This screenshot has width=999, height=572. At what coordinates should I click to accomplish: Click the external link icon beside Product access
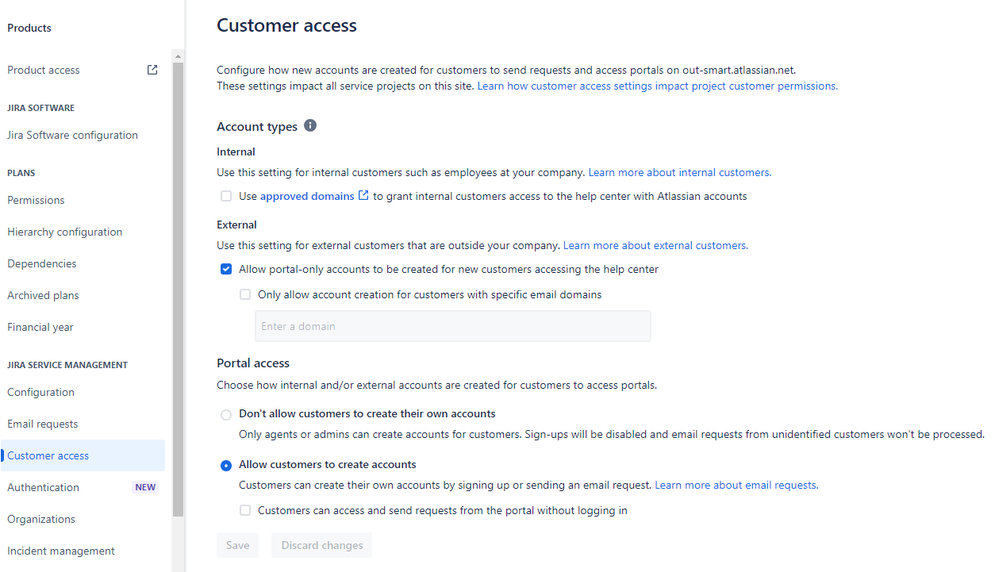click(x=152, y=70)
